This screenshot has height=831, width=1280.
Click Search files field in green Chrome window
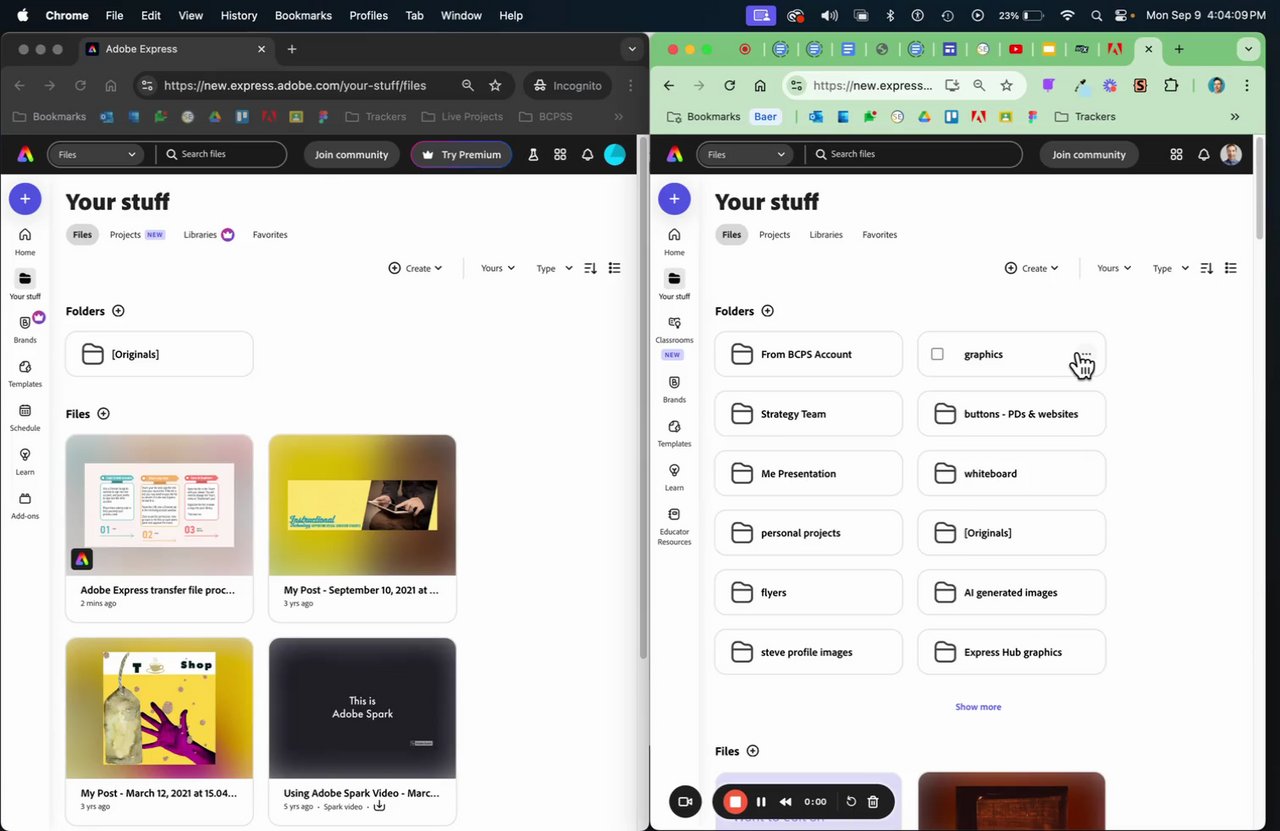(x=914, y=155)
